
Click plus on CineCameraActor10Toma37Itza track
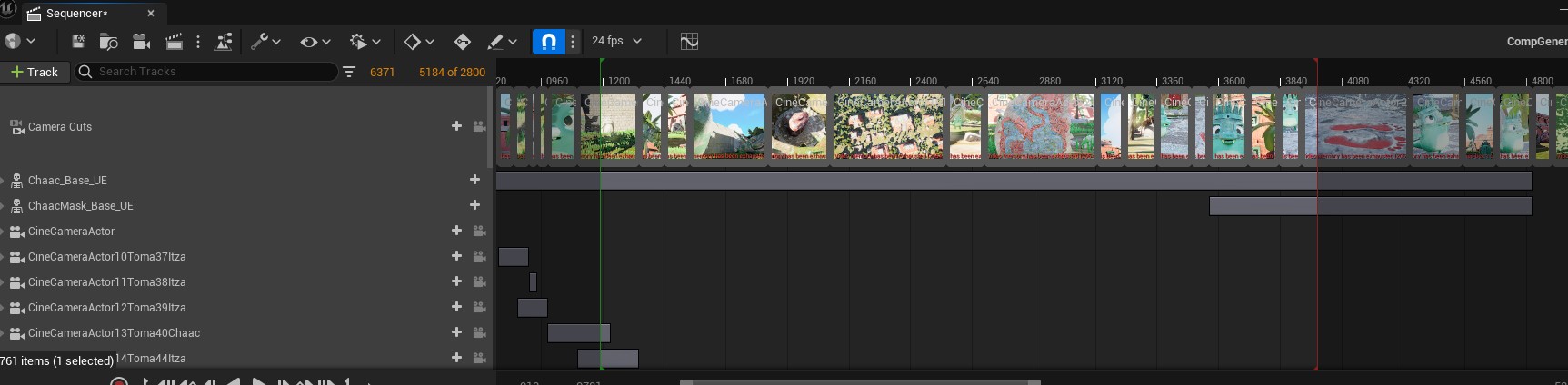[456, 256]
